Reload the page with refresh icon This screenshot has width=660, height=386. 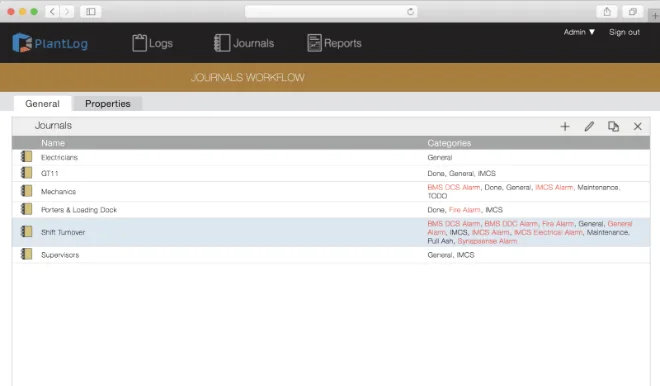pos(410,12)
